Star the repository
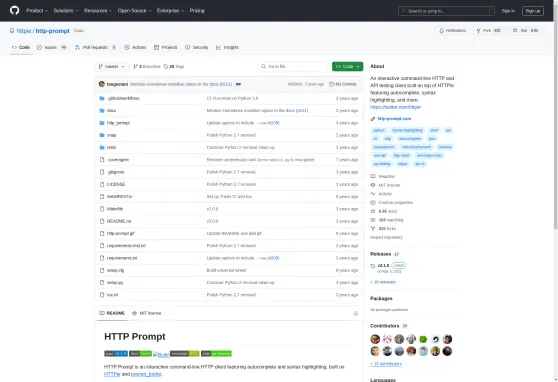The height and width of the screenshot is (382, 558). click(x=526, y=31)
